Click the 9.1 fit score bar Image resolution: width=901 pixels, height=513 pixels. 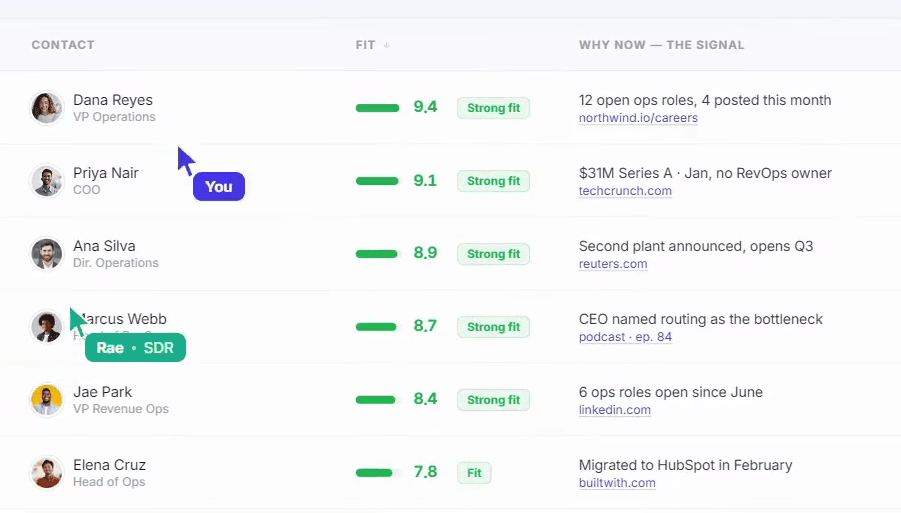click(377, 181)
